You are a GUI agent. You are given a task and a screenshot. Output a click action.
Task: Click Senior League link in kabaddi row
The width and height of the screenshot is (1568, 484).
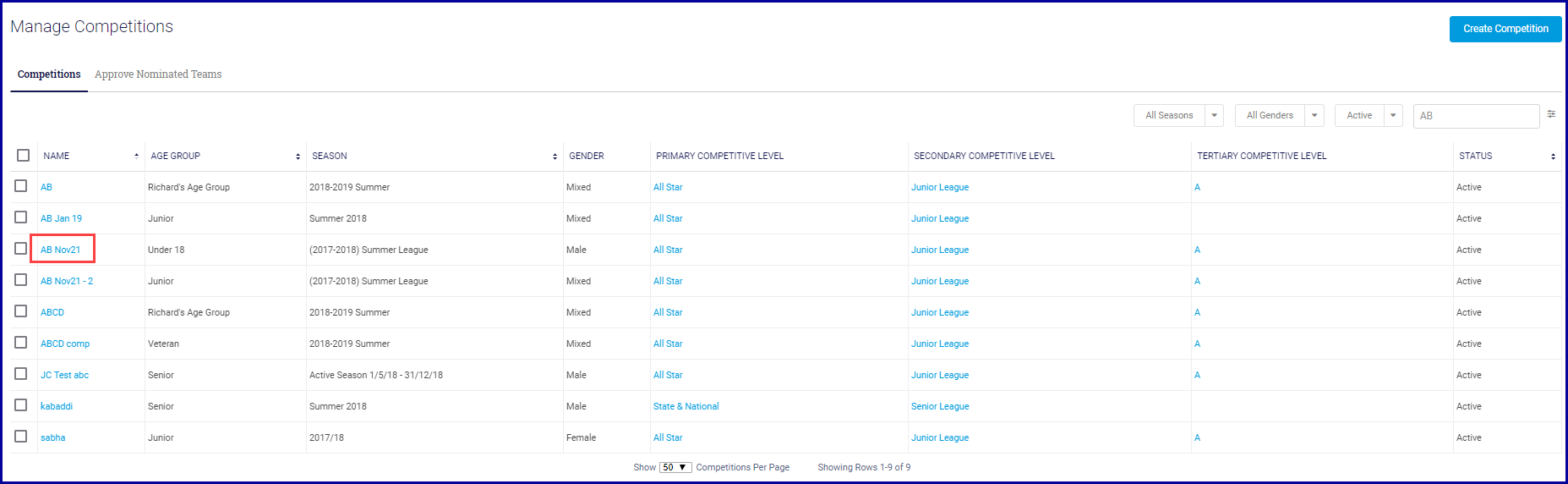[x=940, y=406]
